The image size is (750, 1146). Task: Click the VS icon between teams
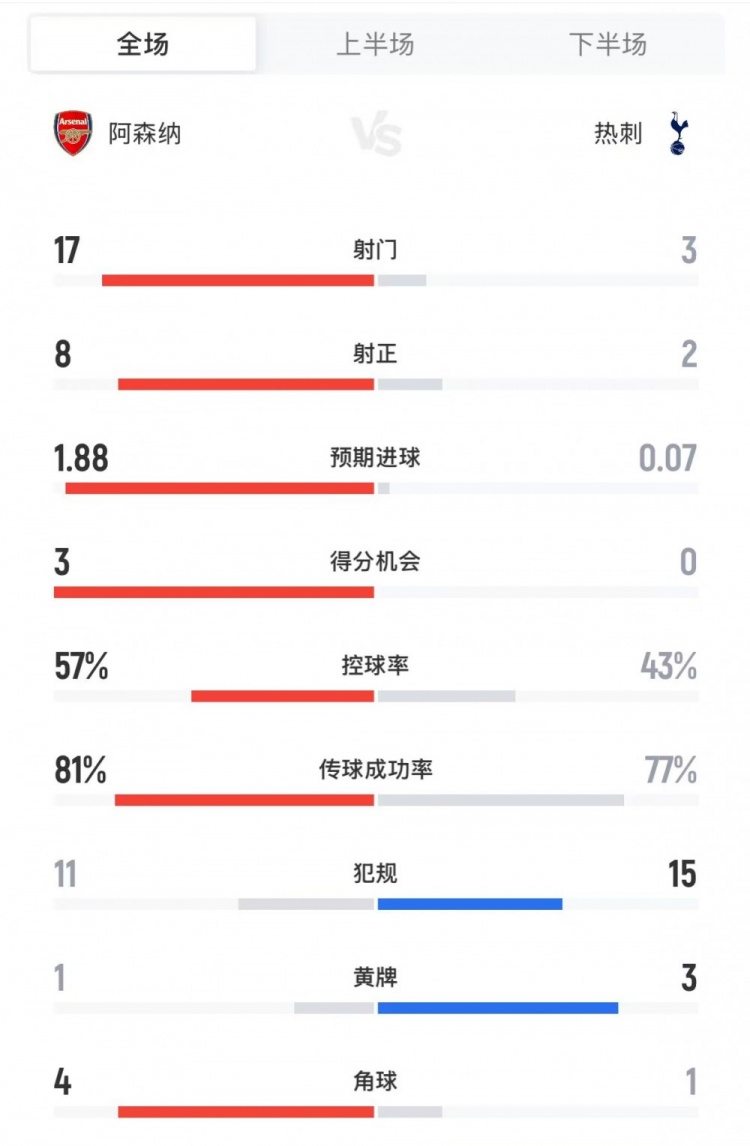coord(376,135)
